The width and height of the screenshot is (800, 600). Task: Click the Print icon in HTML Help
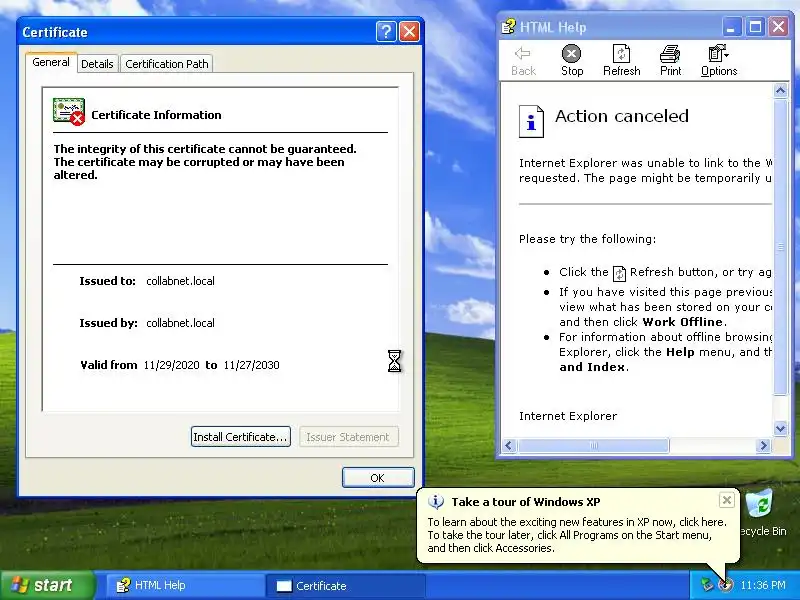point(670,54)
